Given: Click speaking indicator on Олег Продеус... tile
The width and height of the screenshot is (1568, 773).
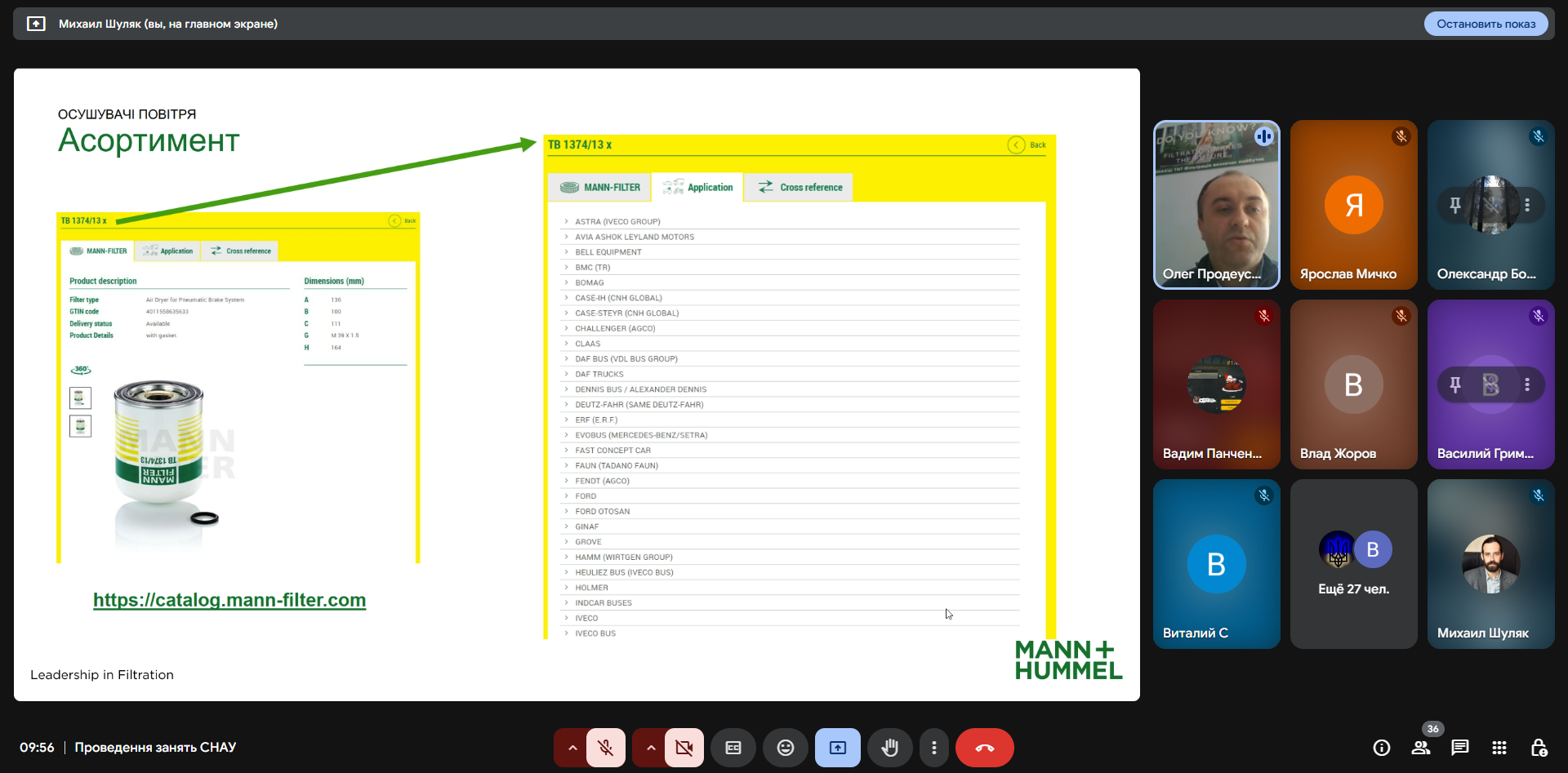Looking at the screenshot, I should [1264, 136].
